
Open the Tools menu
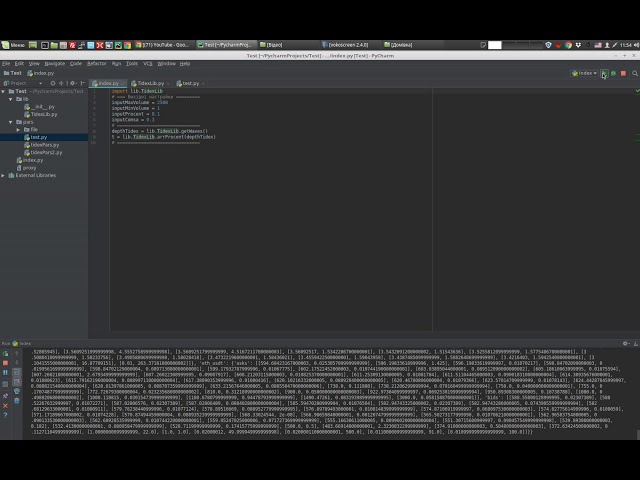click(132, 64)
